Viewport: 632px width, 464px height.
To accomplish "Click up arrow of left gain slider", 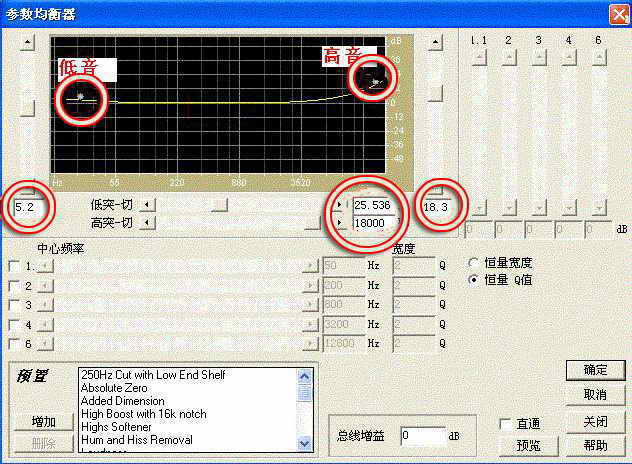I will [x=28, y=43].
